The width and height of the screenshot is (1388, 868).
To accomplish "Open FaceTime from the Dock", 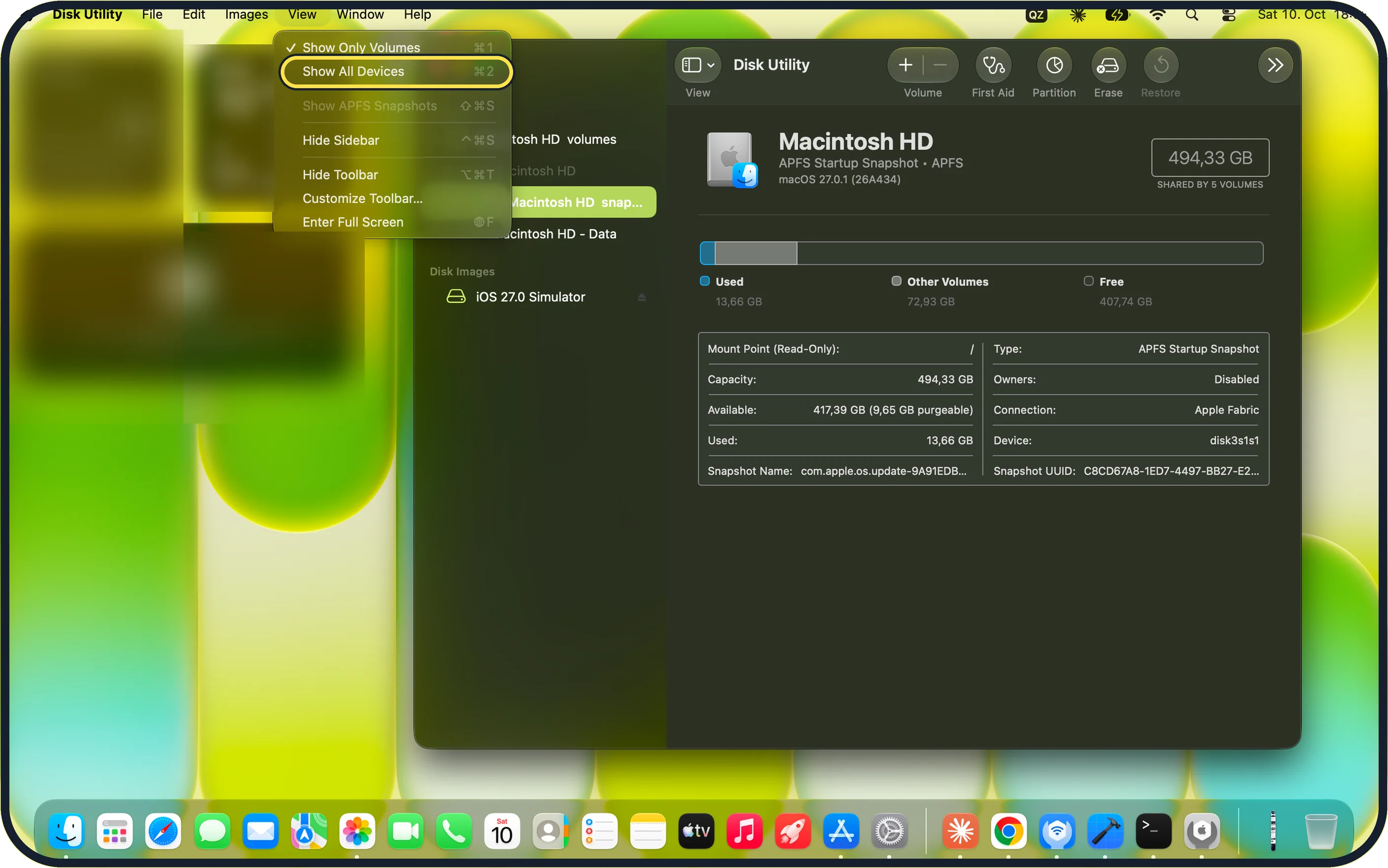I will (406, 832).
